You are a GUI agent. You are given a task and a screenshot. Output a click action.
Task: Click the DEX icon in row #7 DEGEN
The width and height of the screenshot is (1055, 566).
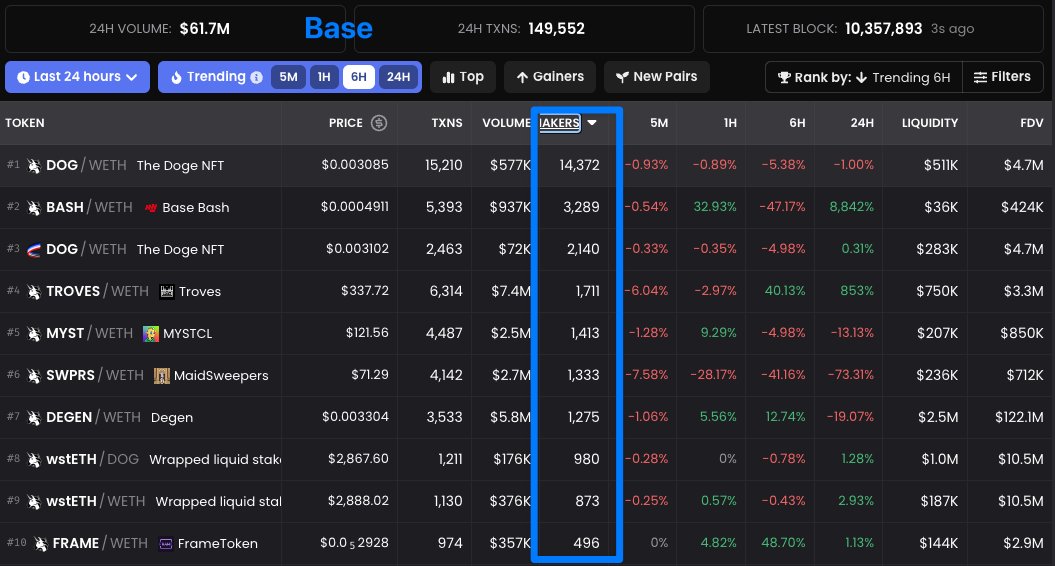pos(34,418)
